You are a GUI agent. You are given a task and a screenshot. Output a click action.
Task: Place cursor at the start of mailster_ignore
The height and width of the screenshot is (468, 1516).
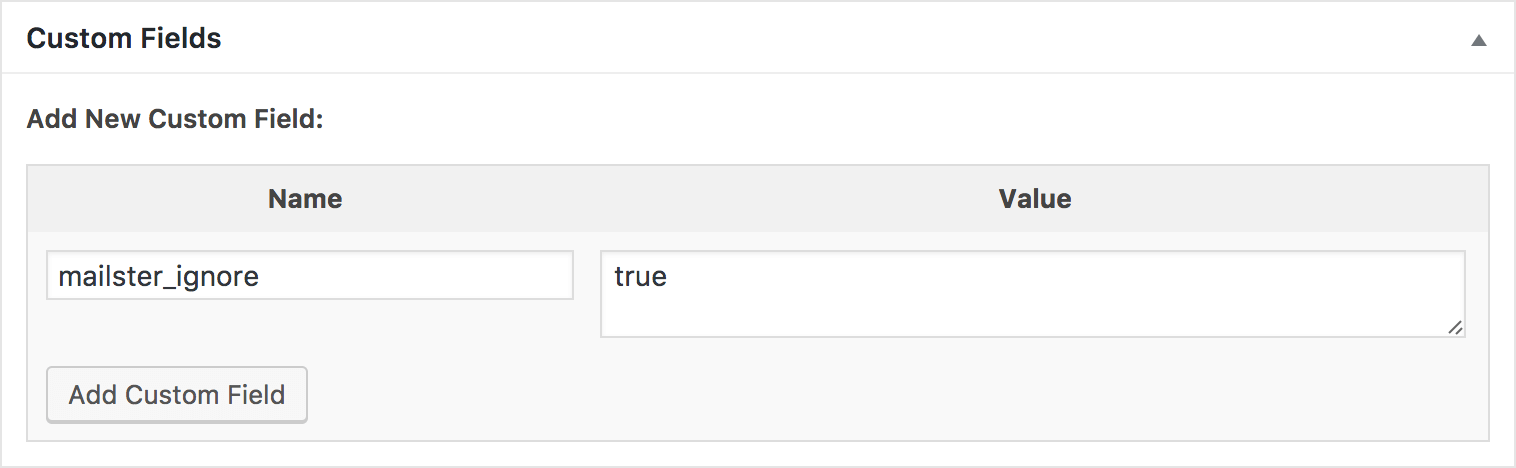click(59, 276)
